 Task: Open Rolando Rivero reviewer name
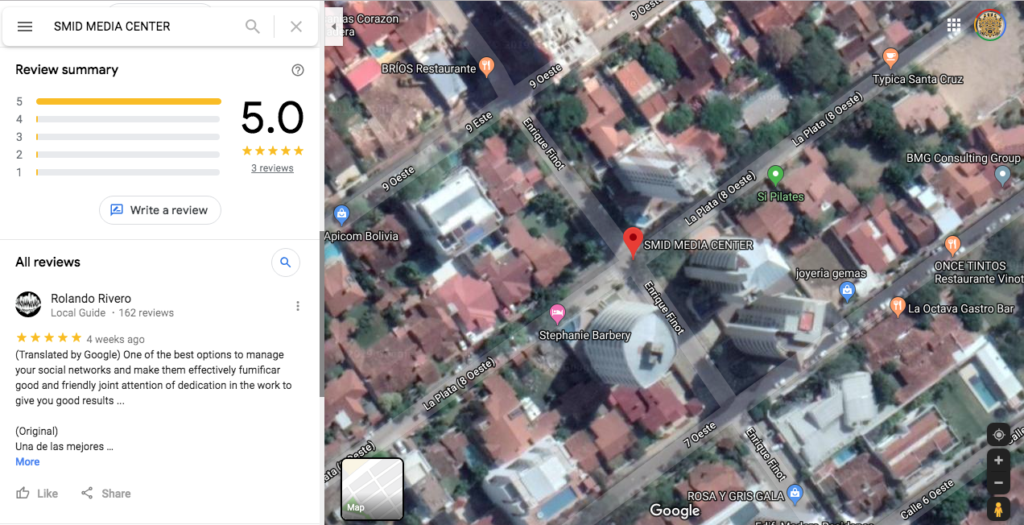coord(91,298)
